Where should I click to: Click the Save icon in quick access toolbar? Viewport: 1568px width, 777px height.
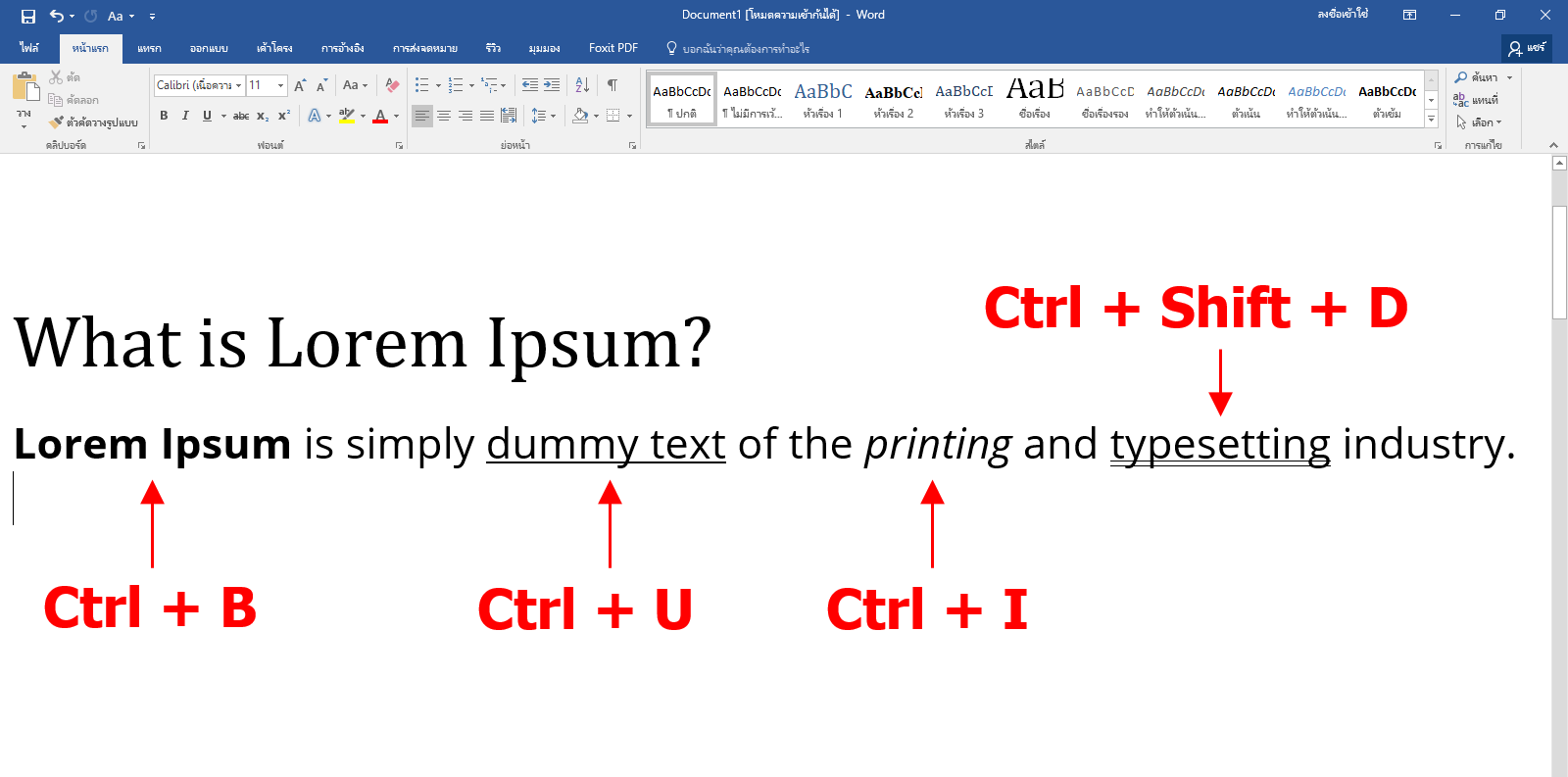pos(27,16)
